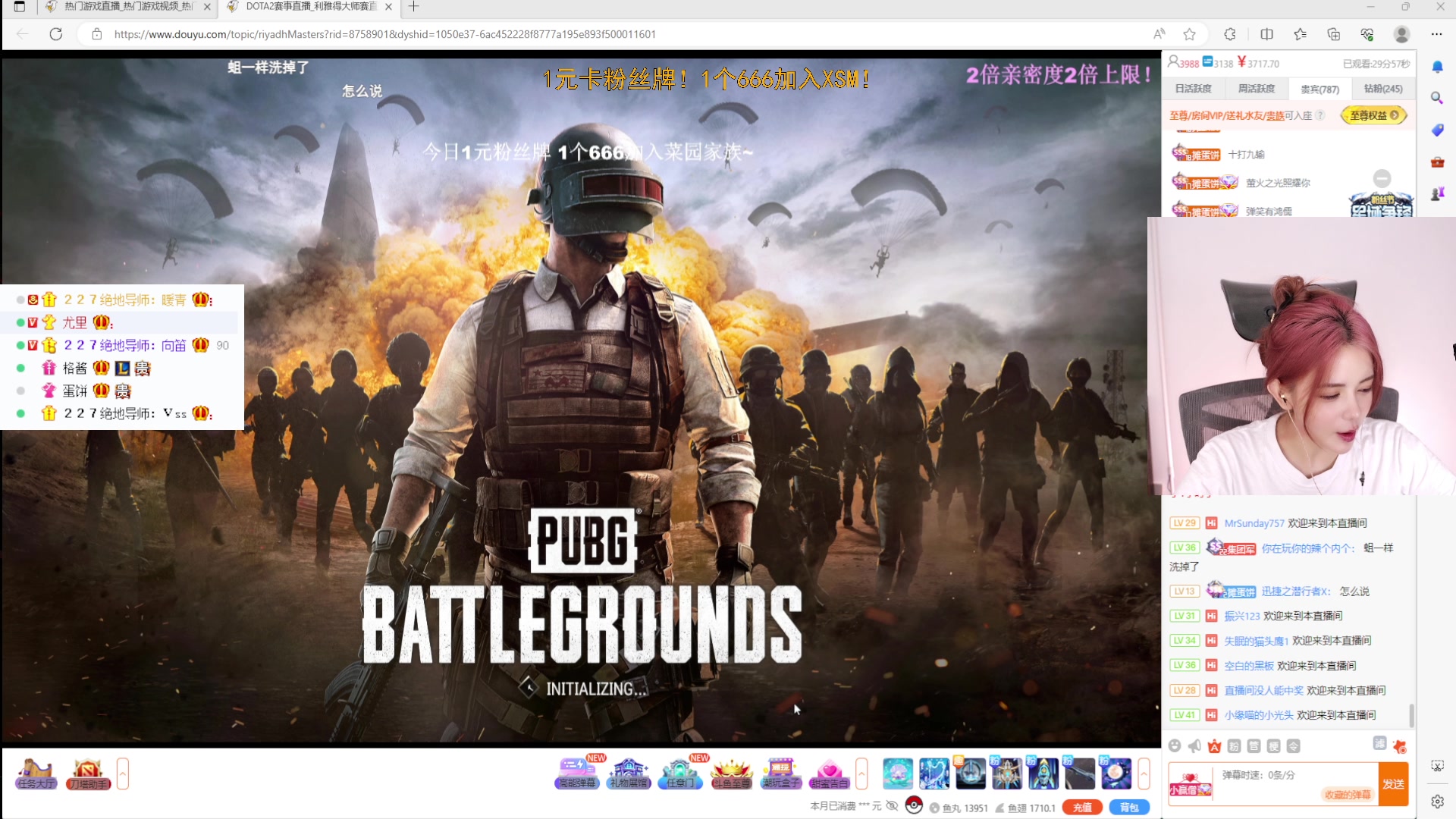Image resolution: width=1456 pixels, height=819 pixels.
Task: Expand the left activity icons chevron
Action: (x=123, y=773)
